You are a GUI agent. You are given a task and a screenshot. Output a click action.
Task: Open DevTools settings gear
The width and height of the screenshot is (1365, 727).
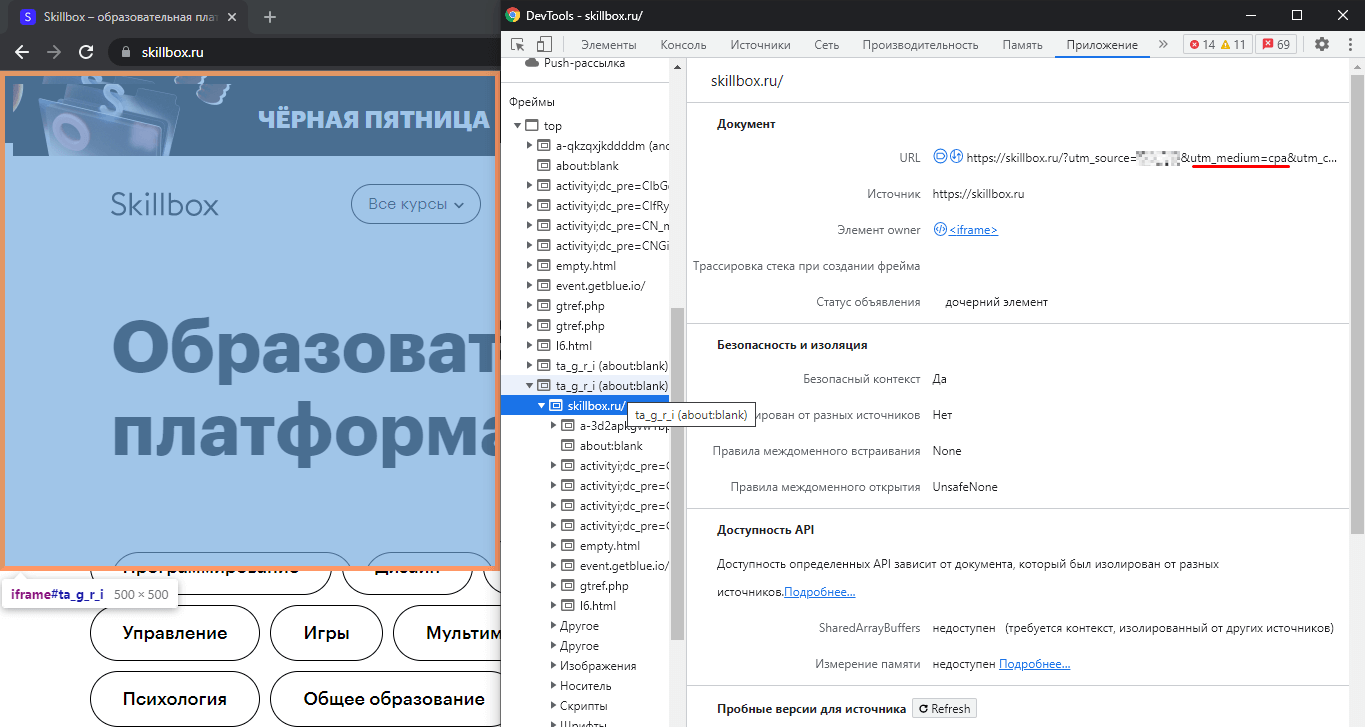[x=1322, y=44]
